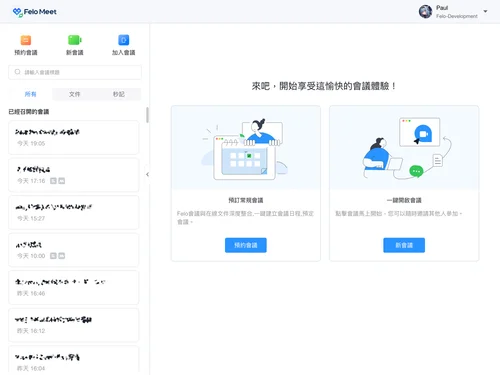Open the meeting from 昨天 16:04

[74, 360]
